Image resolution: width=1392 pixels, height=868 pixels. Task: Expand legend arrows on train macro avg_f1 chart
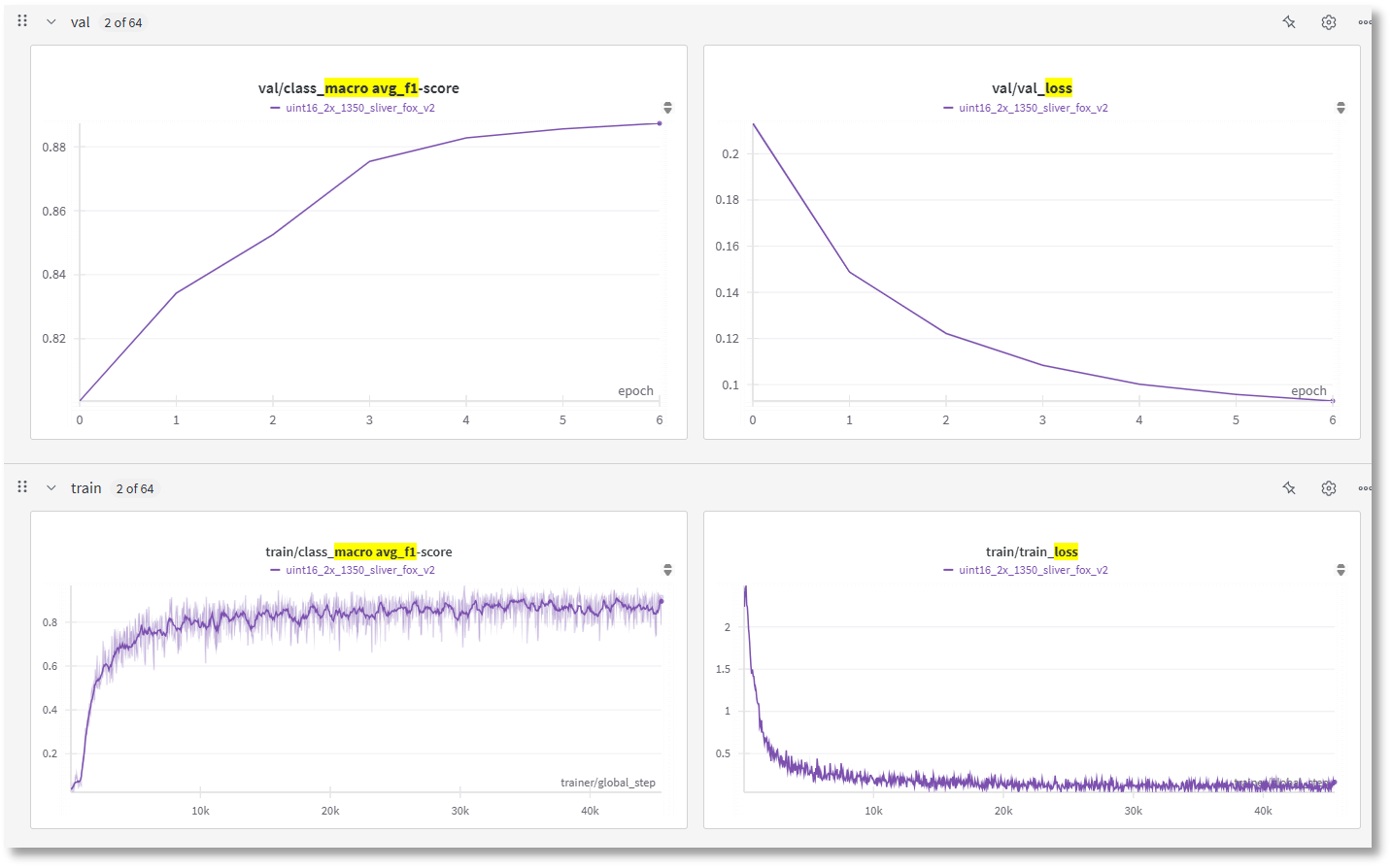[667, 570]
